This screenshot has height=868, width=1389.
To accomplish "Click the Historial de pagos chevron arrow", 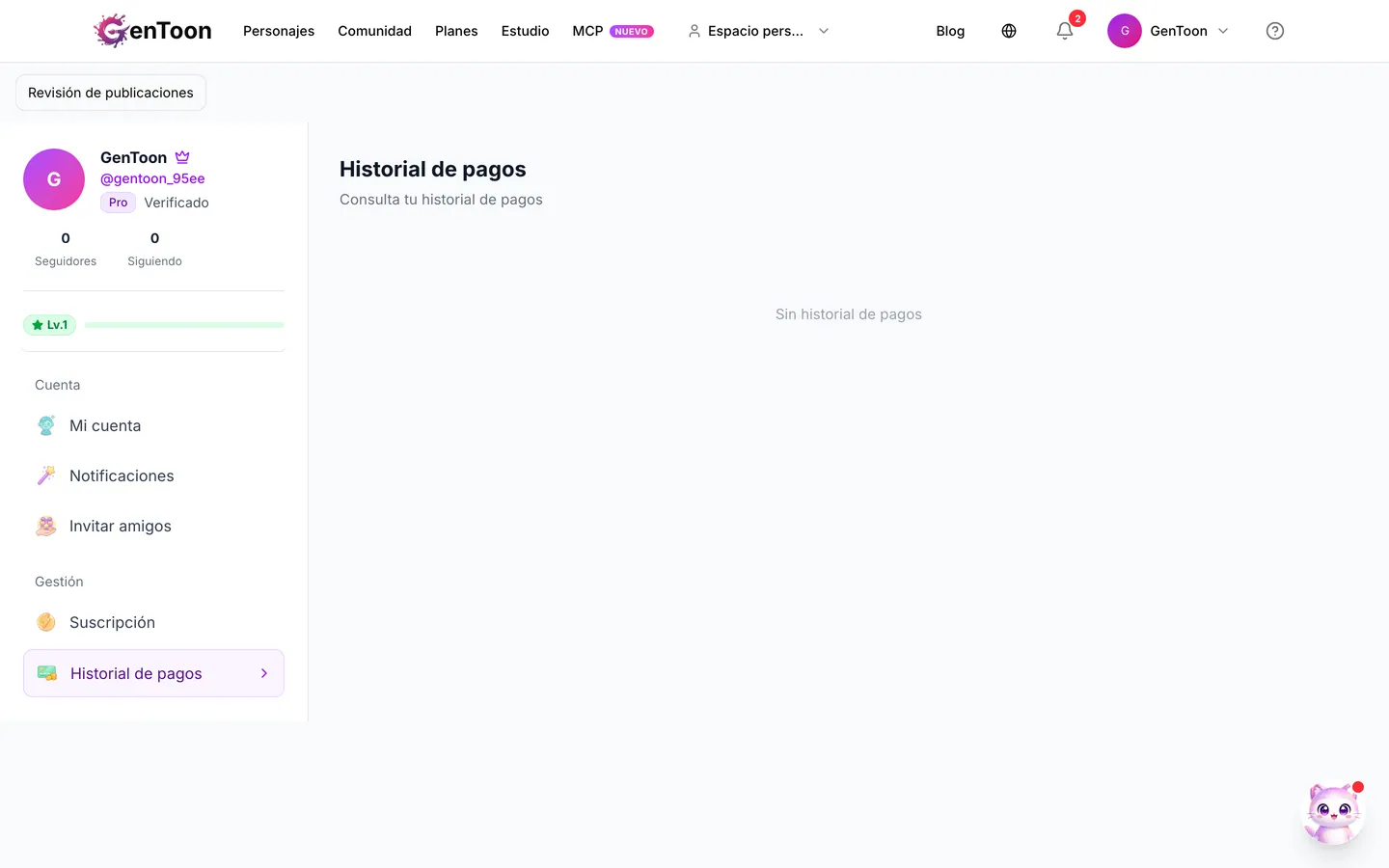I will point(264,673).
